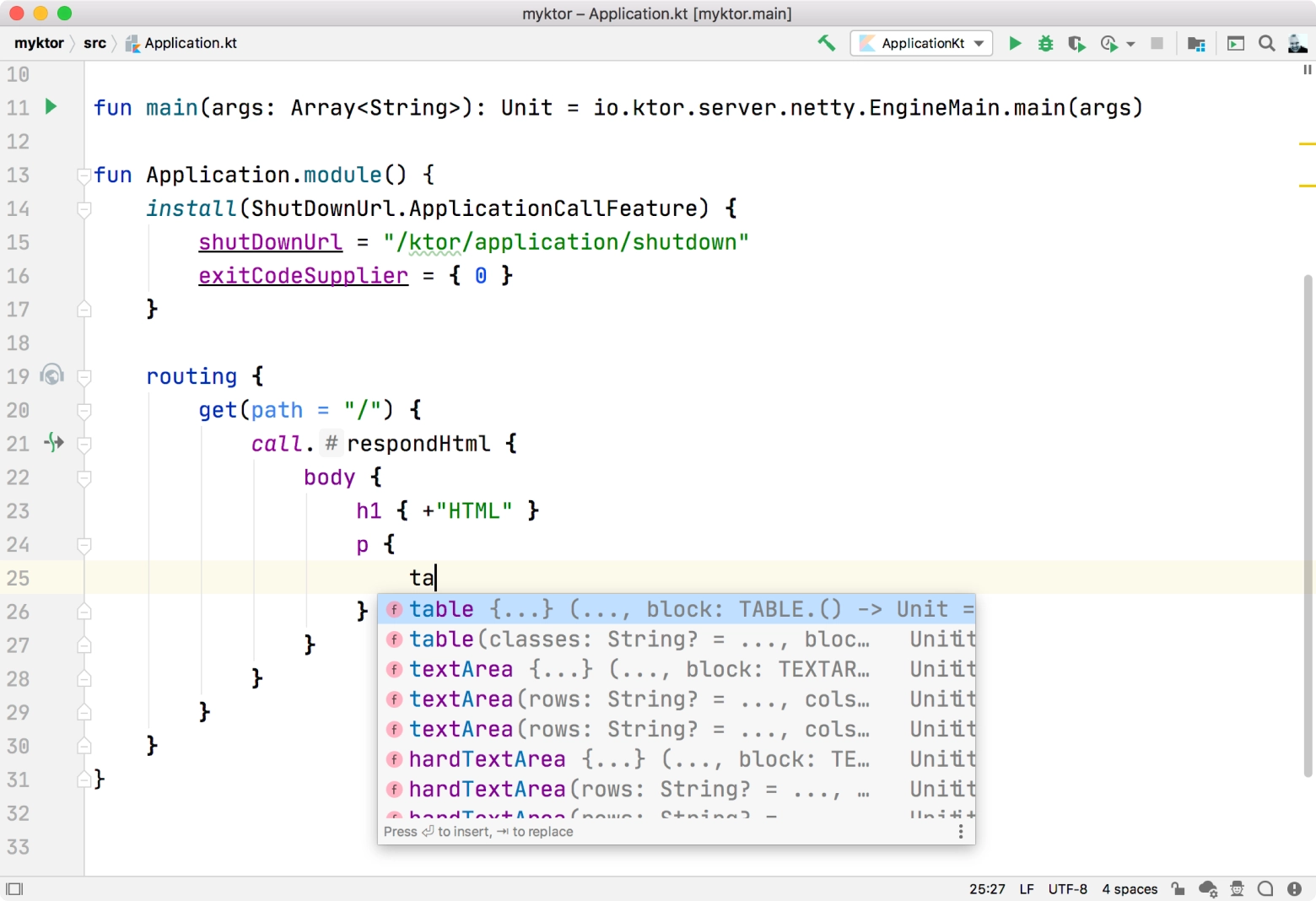The width and height of the screenshot is (1316, 901).
Task: Click the run gutter icon beside line 11
Action: pos(51,107)
